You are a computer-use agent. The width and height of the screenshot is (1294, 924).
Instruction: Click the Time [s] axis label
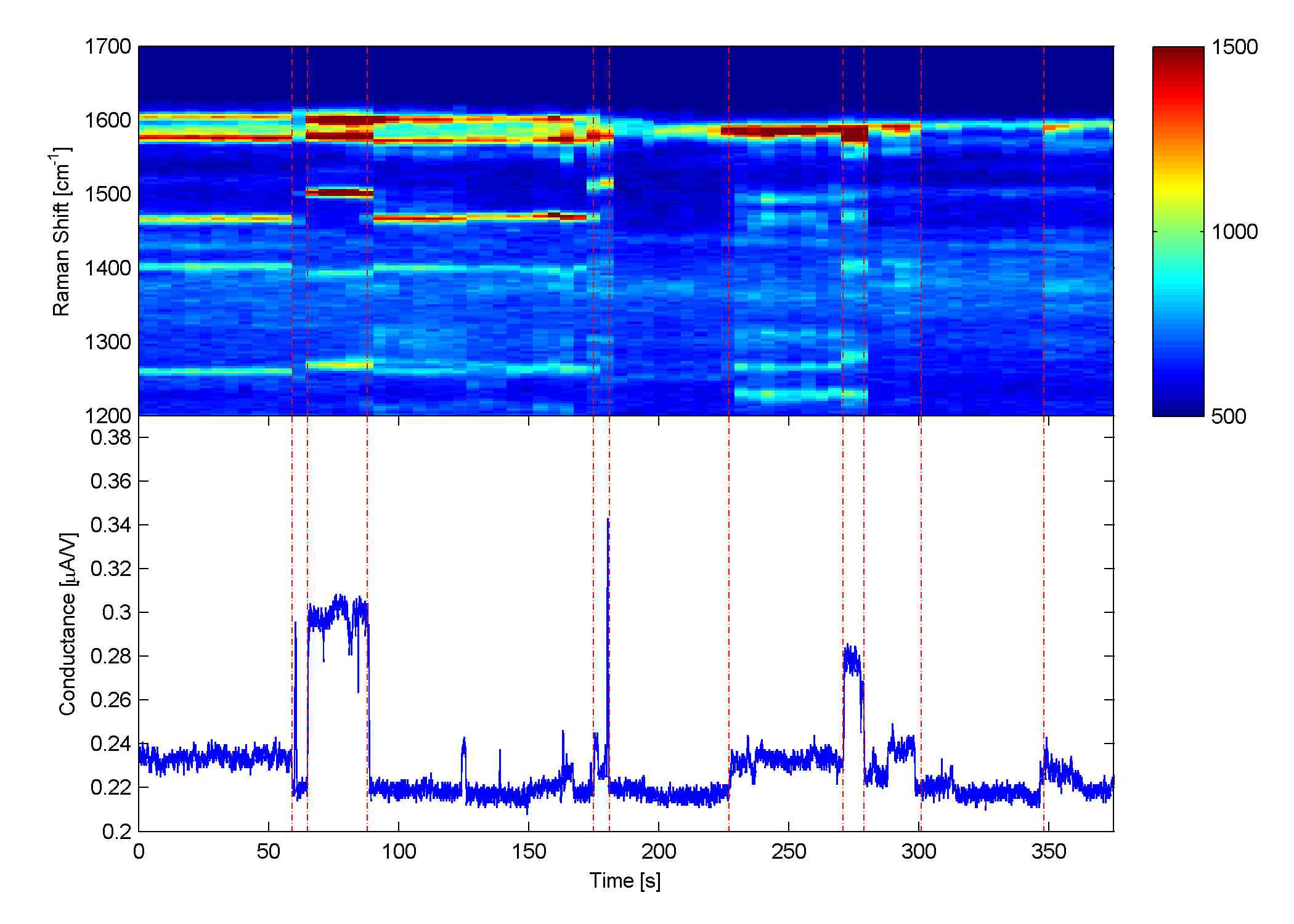[625, 880]
